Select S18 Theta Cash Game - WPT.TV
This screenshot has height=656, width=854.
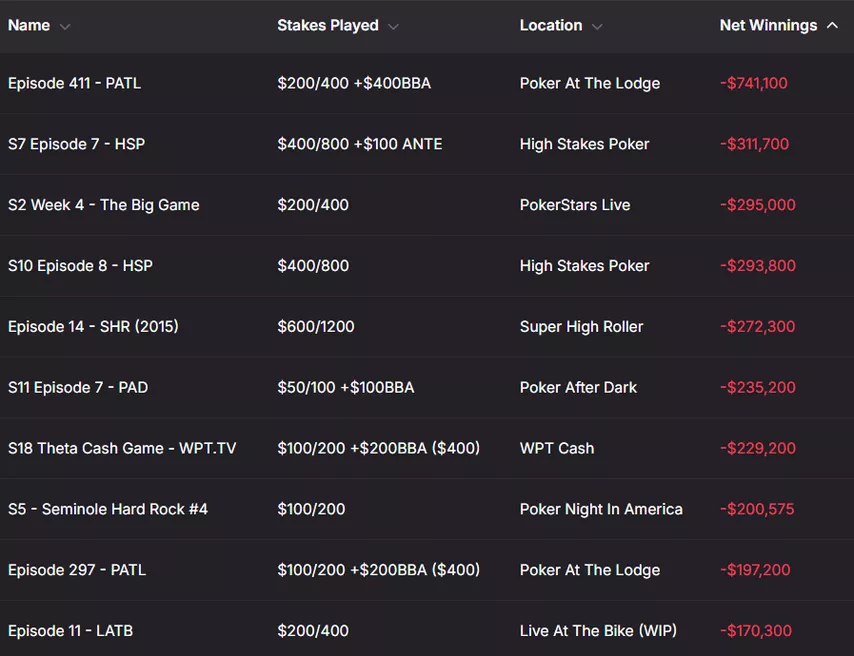[427, 448]
